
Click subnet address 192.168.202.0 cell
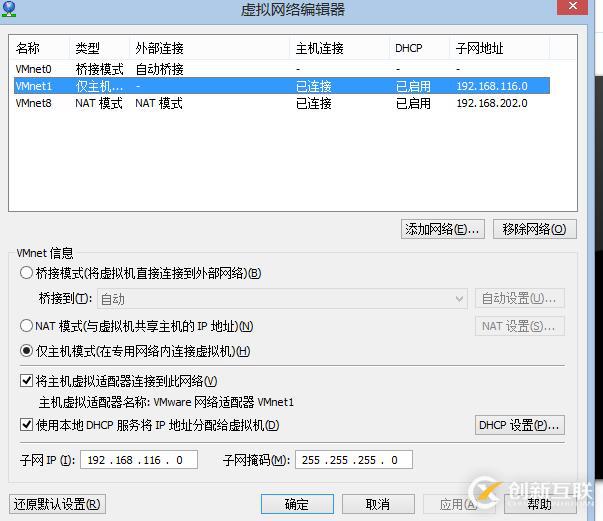tap(492, 103)
